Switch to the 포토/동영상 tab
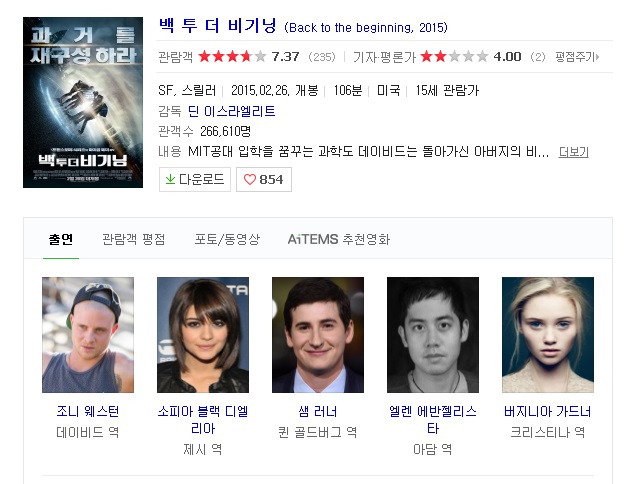632x484 pixels. [227, 239]
